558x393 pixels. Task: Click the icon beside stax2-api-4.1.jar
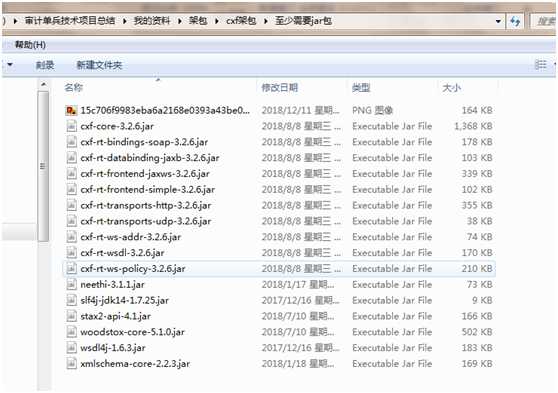tap(71, 316)
